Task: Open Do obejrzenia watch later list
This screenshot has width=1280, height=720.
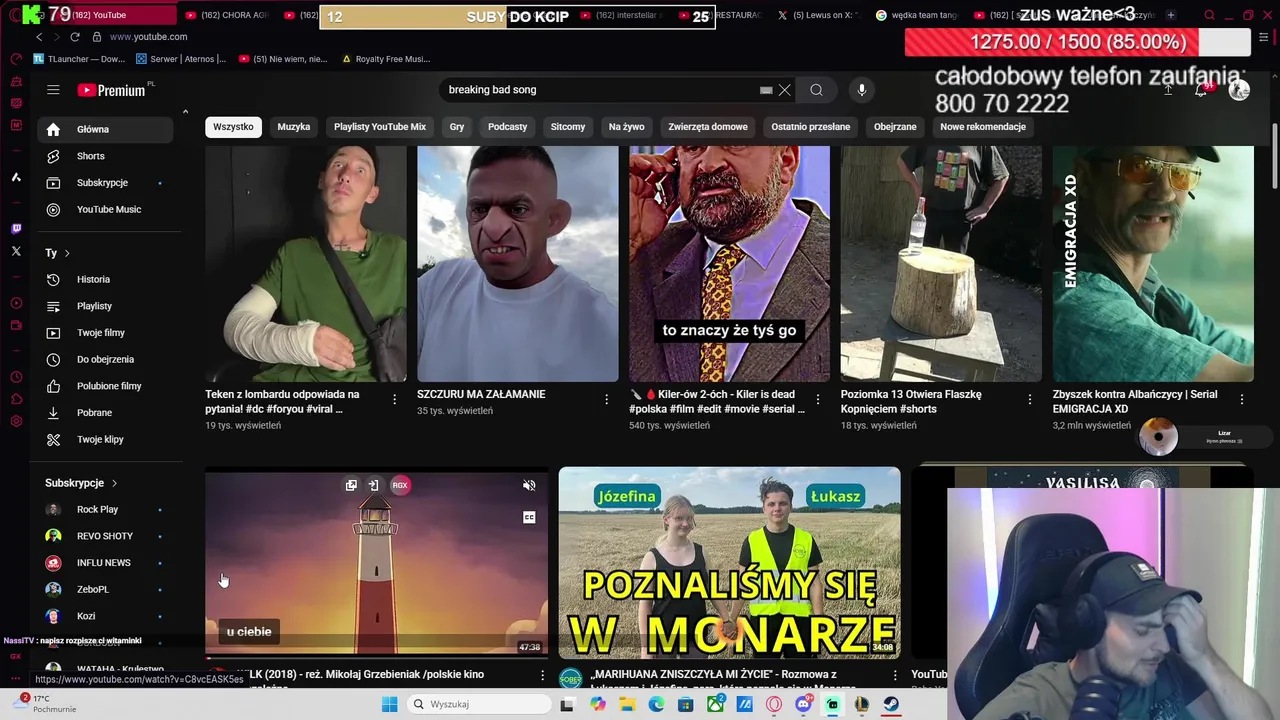Action: (x=105, y=359)
